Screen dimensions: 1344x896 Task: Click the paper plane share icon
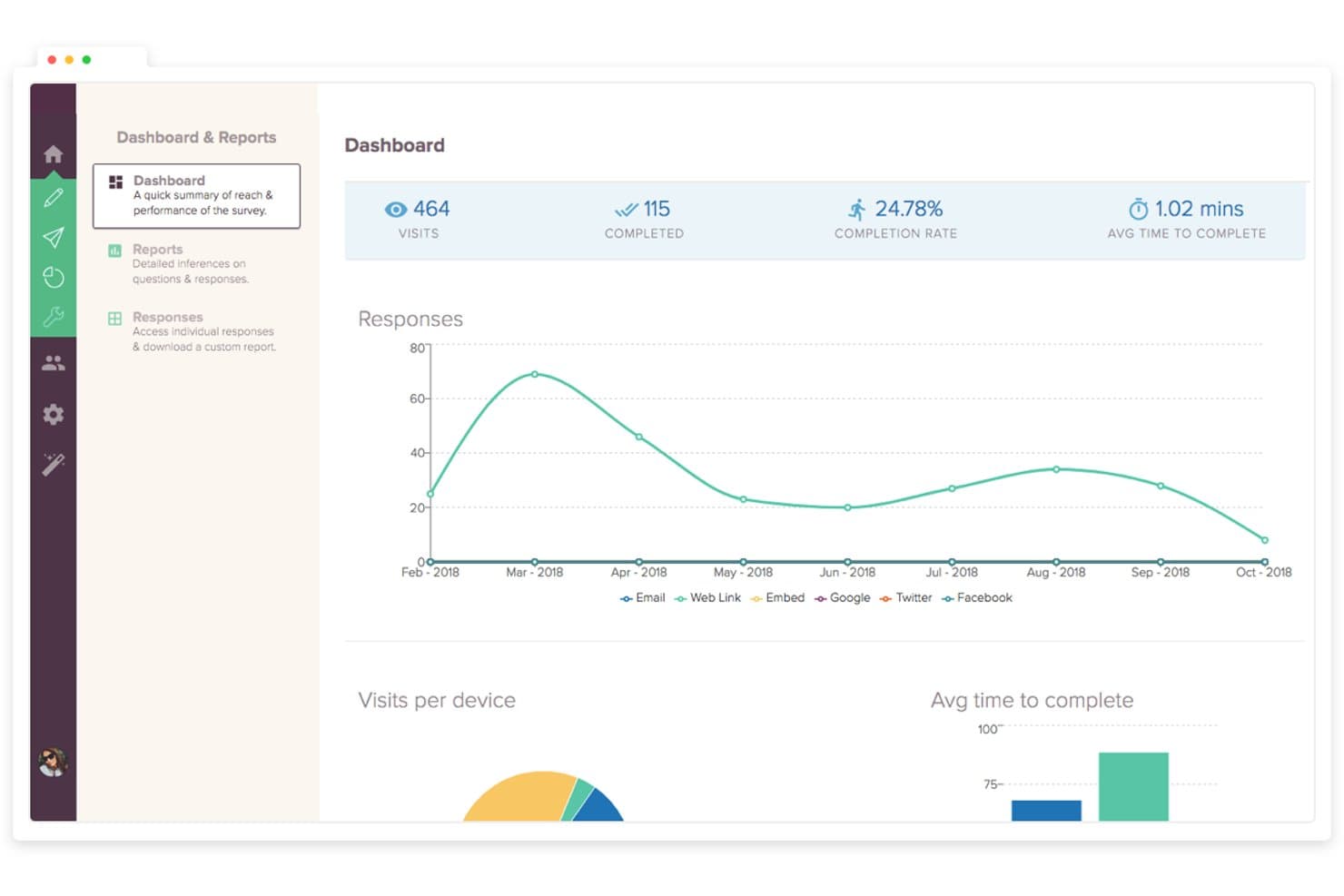tap(54, 238)
